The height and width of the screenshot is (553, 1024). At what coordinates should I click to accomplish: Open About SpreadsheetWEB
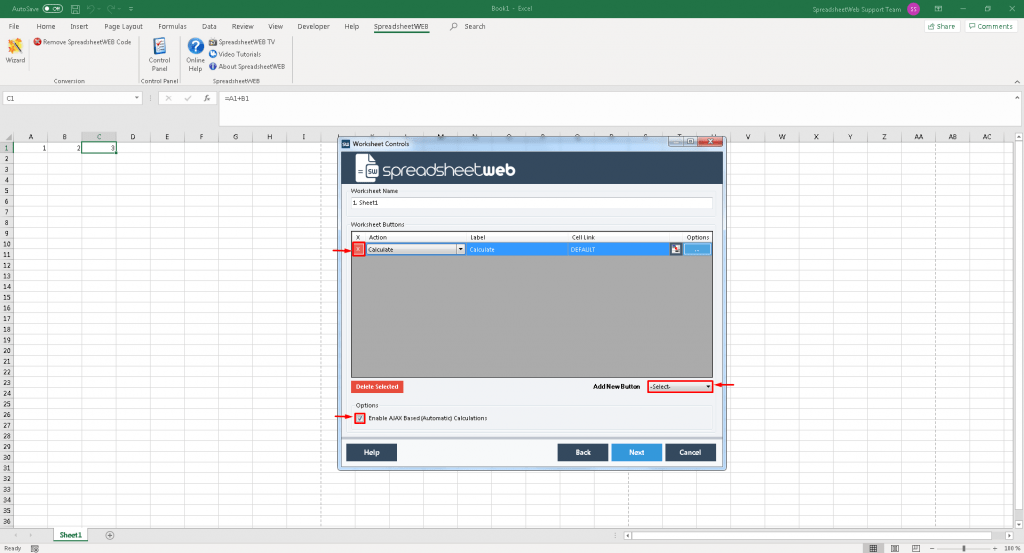[247, 67]
